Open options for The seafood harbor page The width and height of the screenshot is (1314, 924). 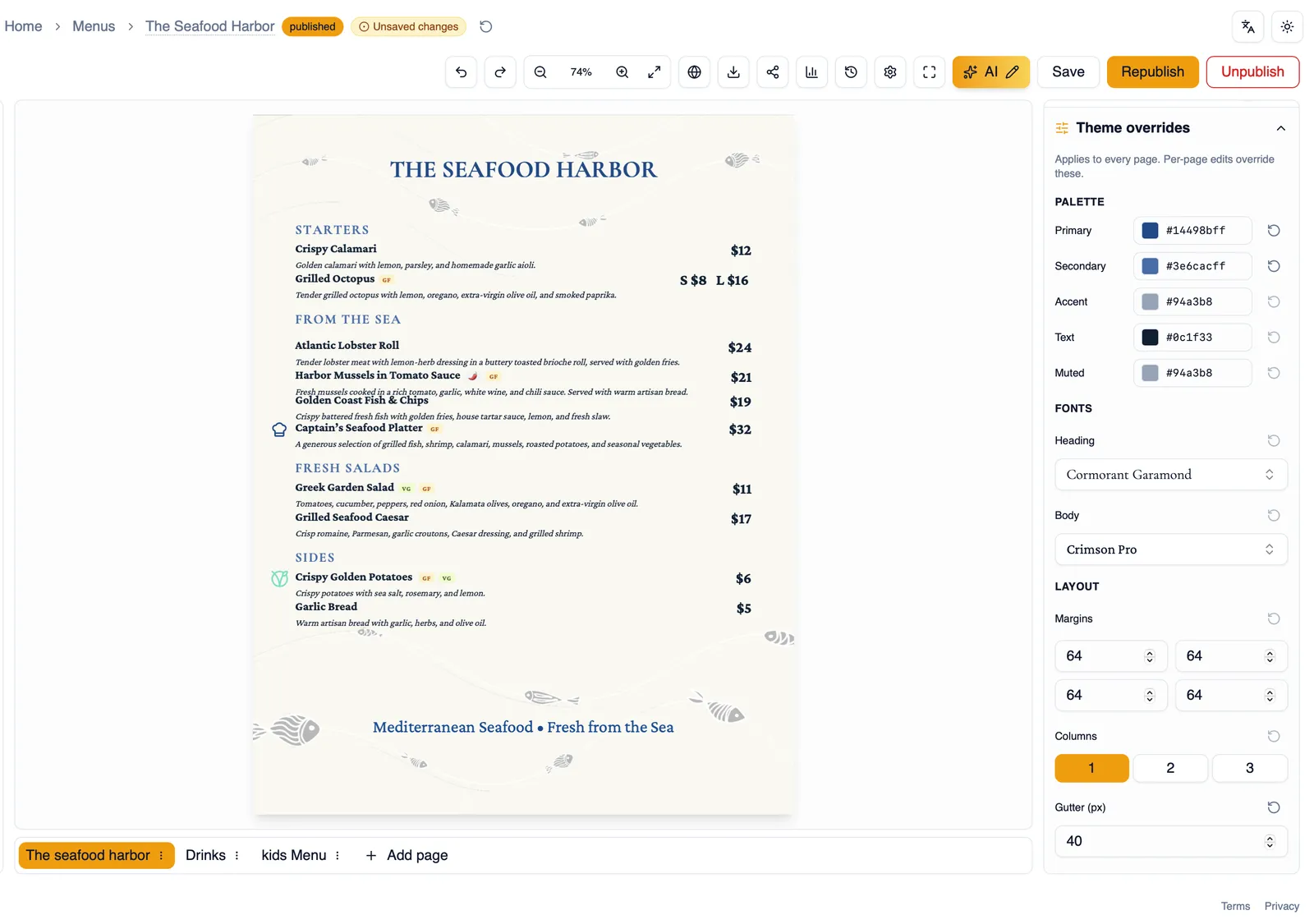click(x=161, y=856)
